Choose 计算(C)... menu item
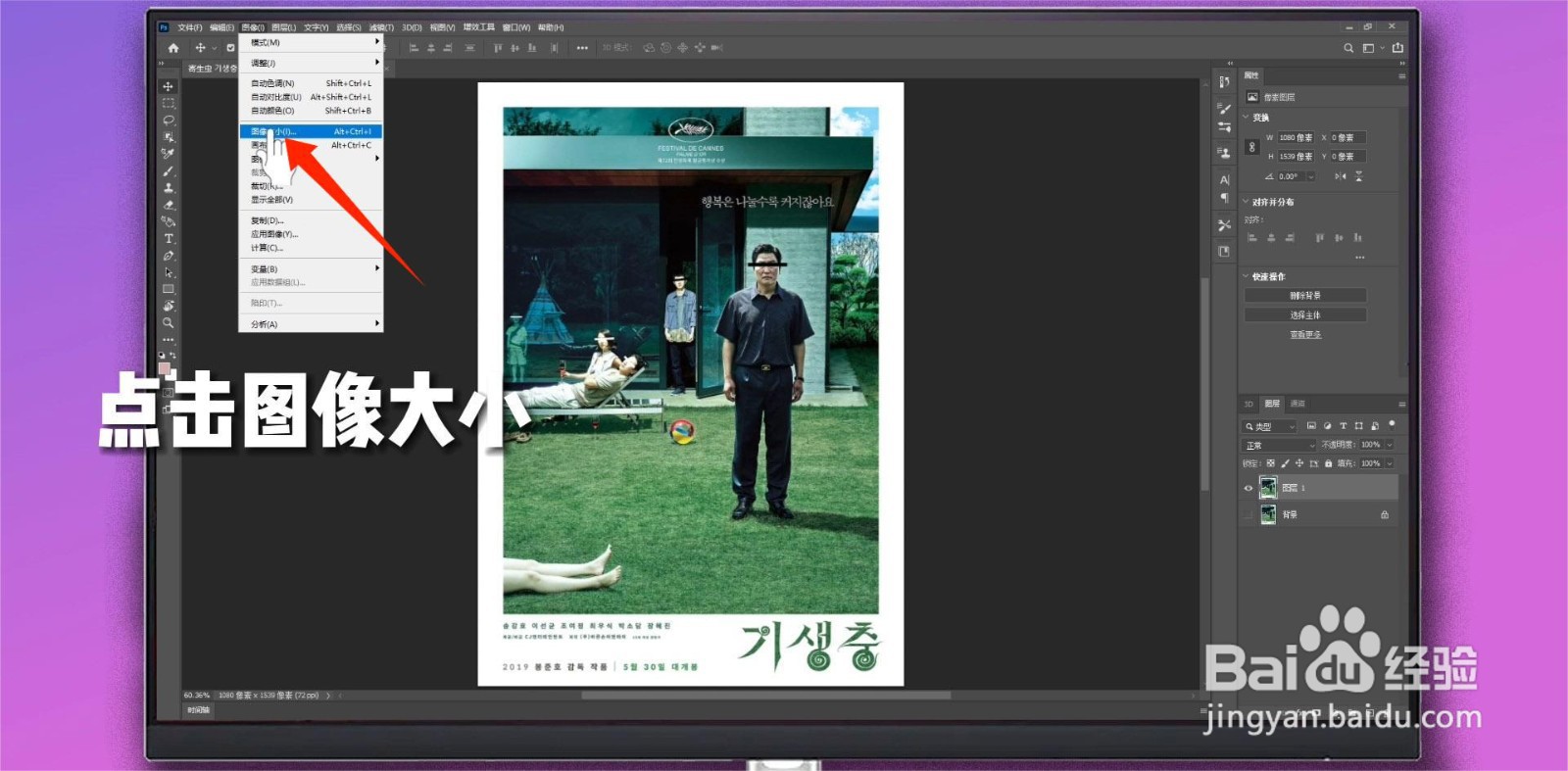This screenshot has width=1568, height=771. coord(312,248)
